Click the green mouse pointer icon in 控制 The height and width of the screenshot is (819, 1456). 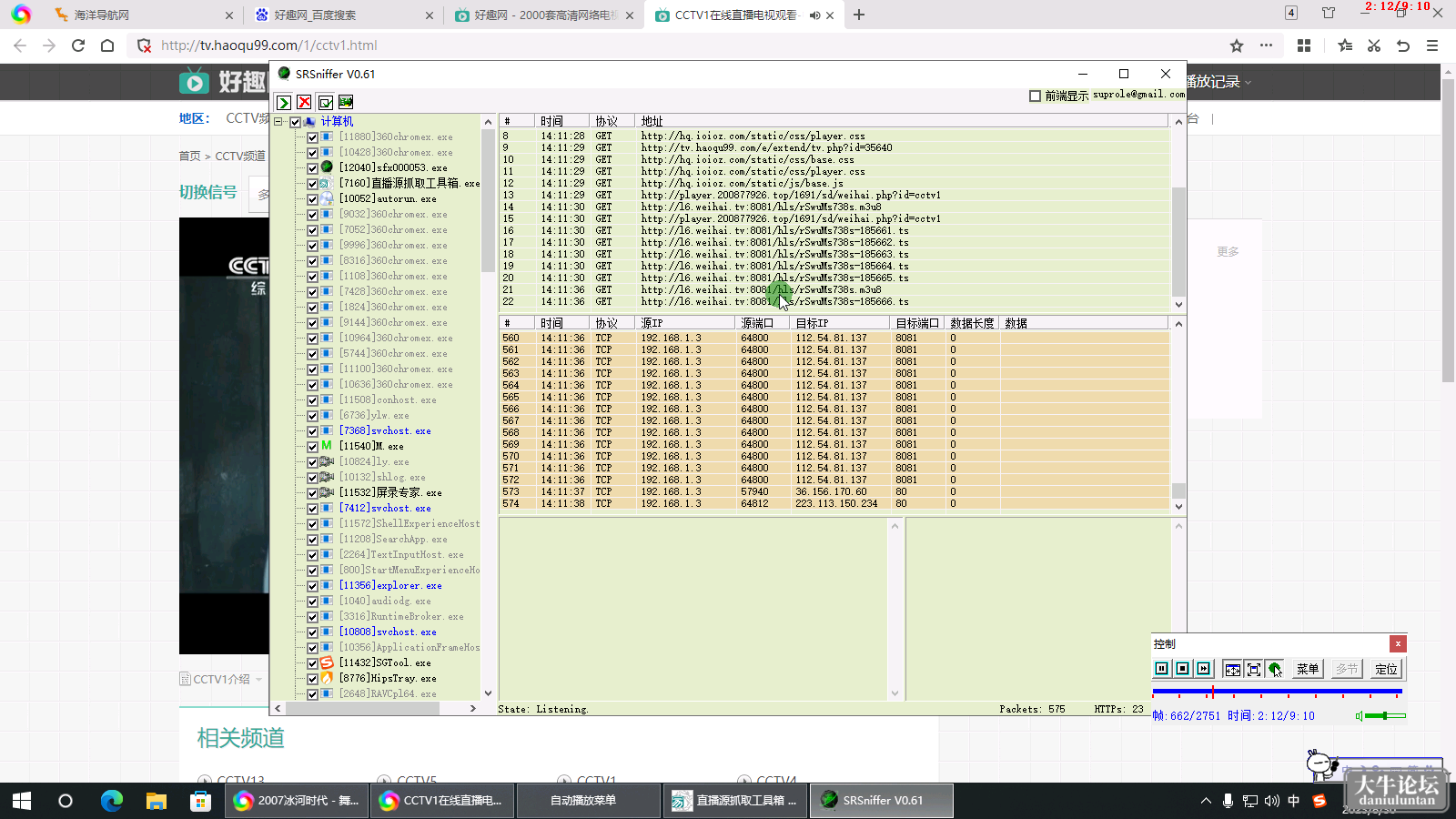pyautogui.click(x=1275, y=669)
